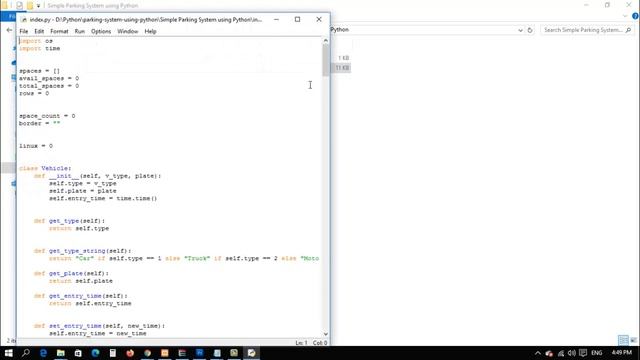640x360 pixels.
Task: Open the Options menu in IDLE
Action: pyautogui.click(x=101, y=31)
